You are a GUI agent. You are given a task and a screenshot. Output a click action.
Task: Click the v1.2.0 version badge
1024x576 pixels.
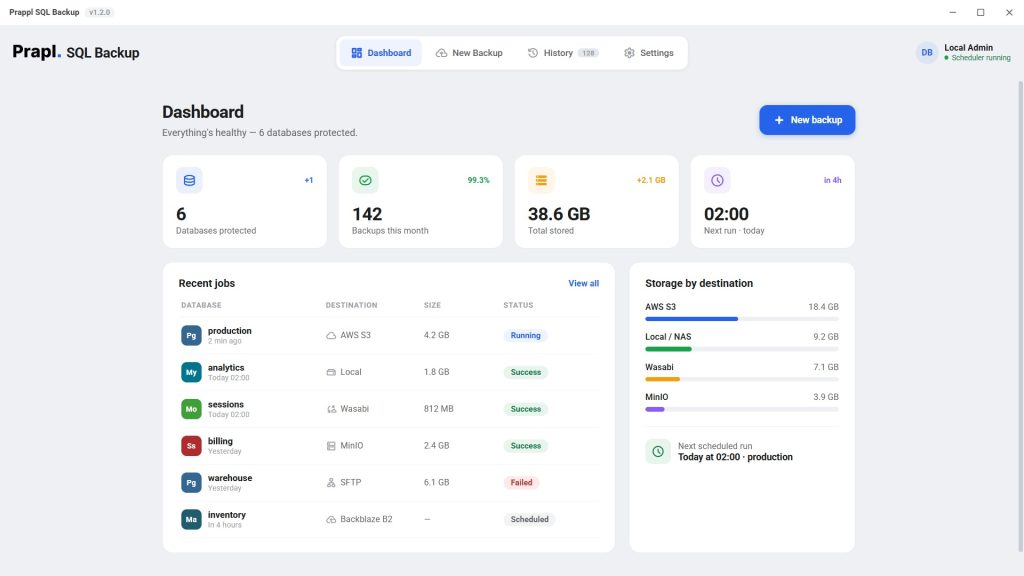click(99, 12)
